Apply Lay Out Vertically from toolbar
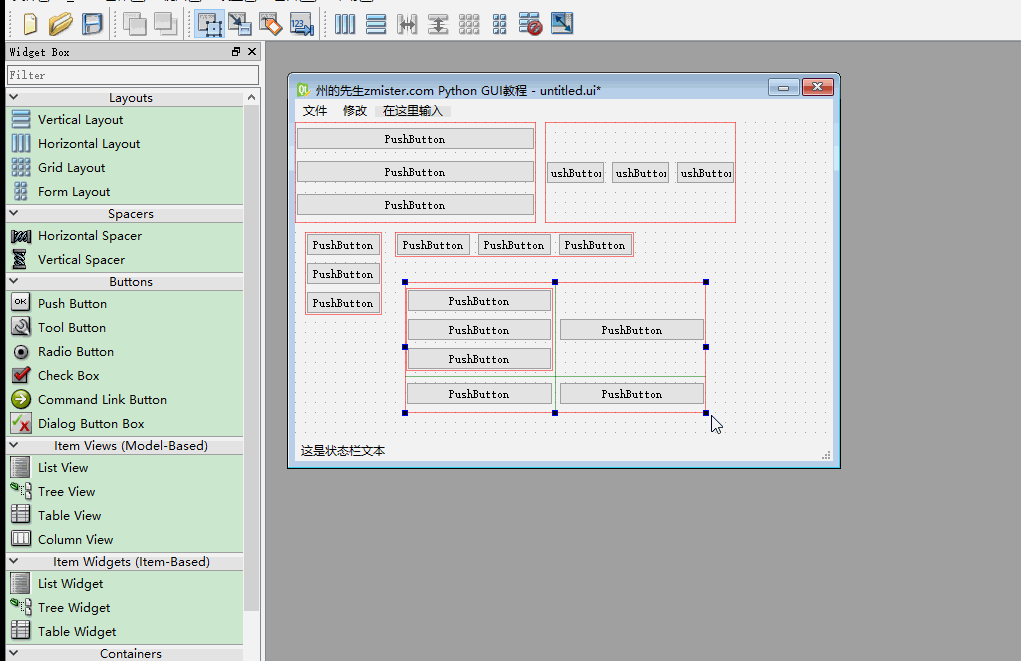The width and height of the screenshot is (1021, 661). 376,23
